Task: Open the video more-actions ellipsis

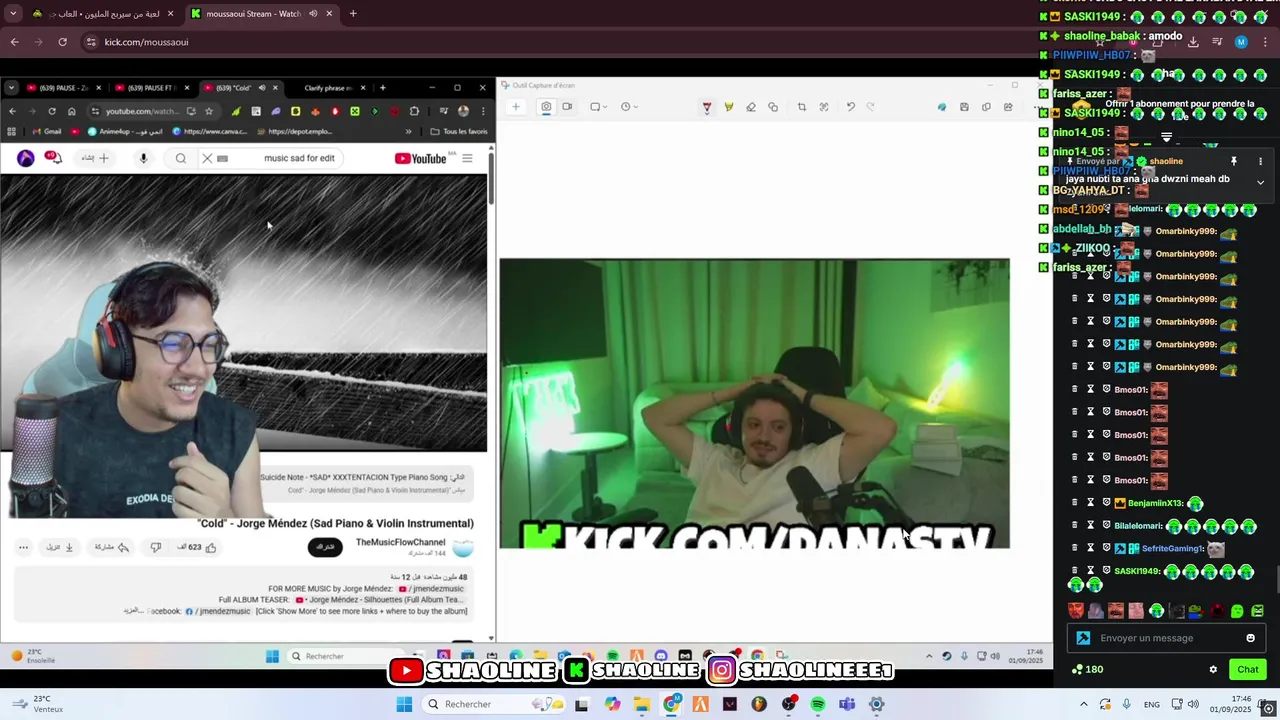Action: click(x=23, y=547)
